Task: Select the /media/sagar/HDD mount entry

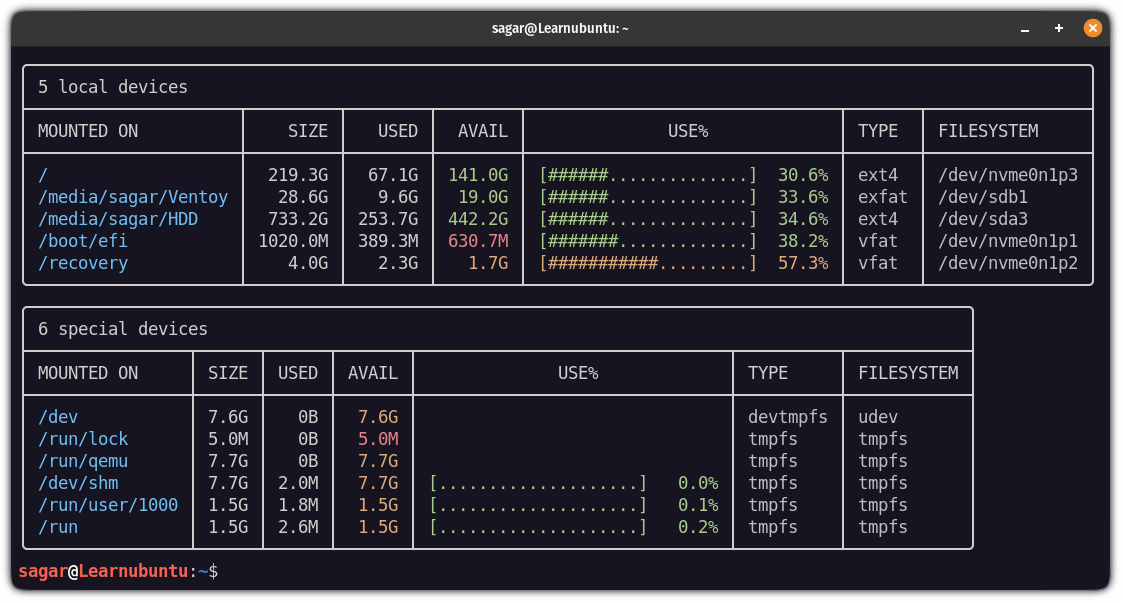Action: (x=115, y=218)
